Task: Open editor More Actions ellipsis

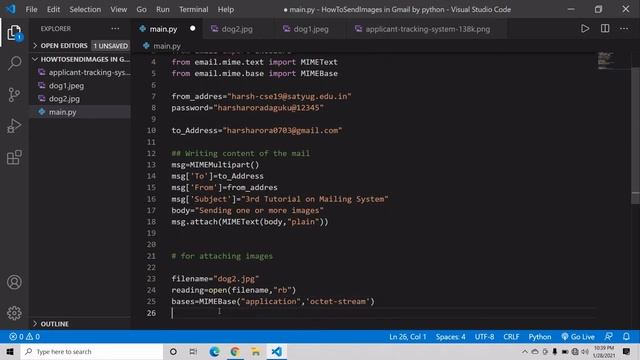Action: click(x=624, y=29)
